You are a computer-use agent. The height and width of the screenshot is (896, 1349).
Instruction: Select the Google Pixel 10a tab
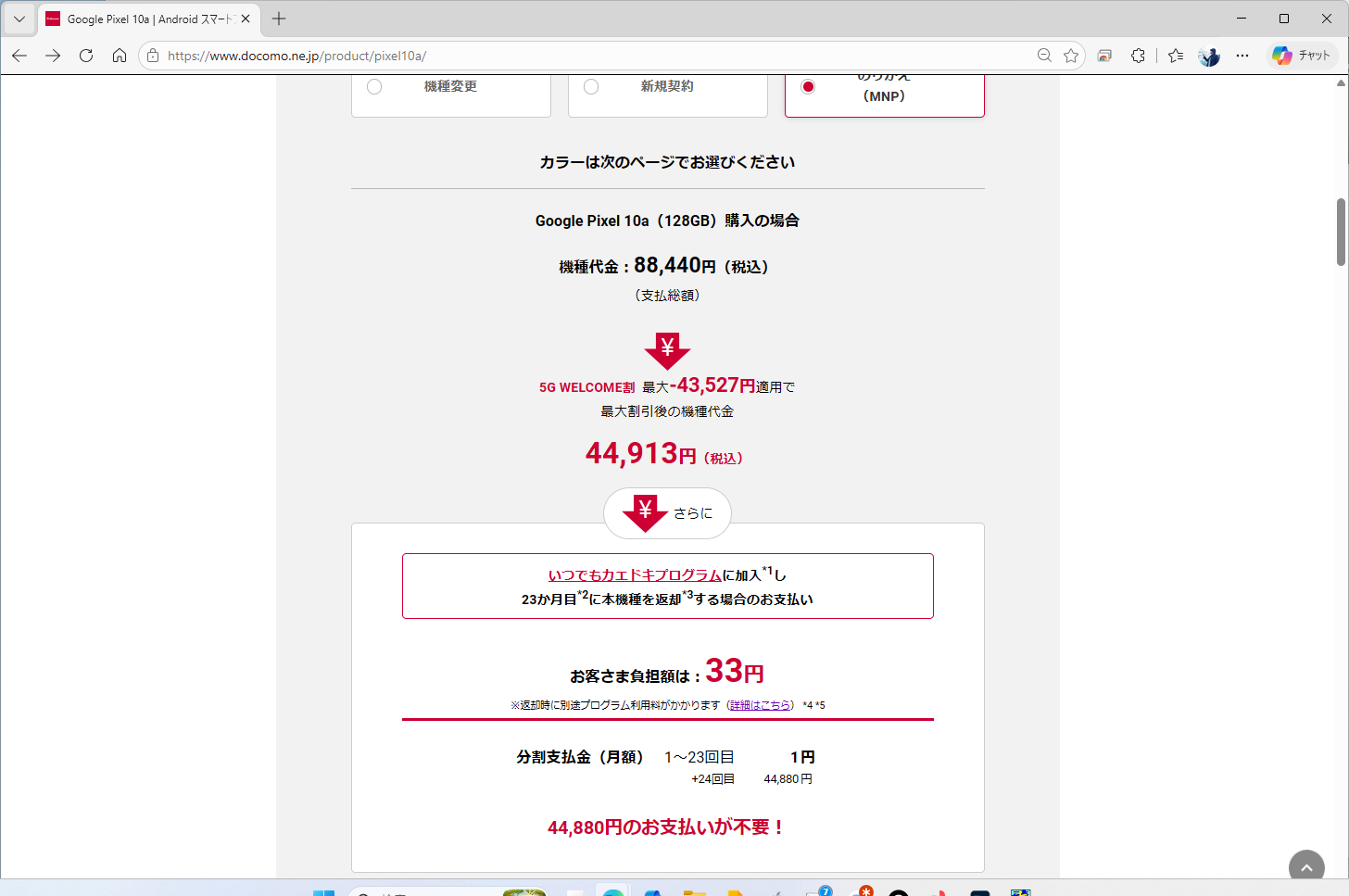149,19
